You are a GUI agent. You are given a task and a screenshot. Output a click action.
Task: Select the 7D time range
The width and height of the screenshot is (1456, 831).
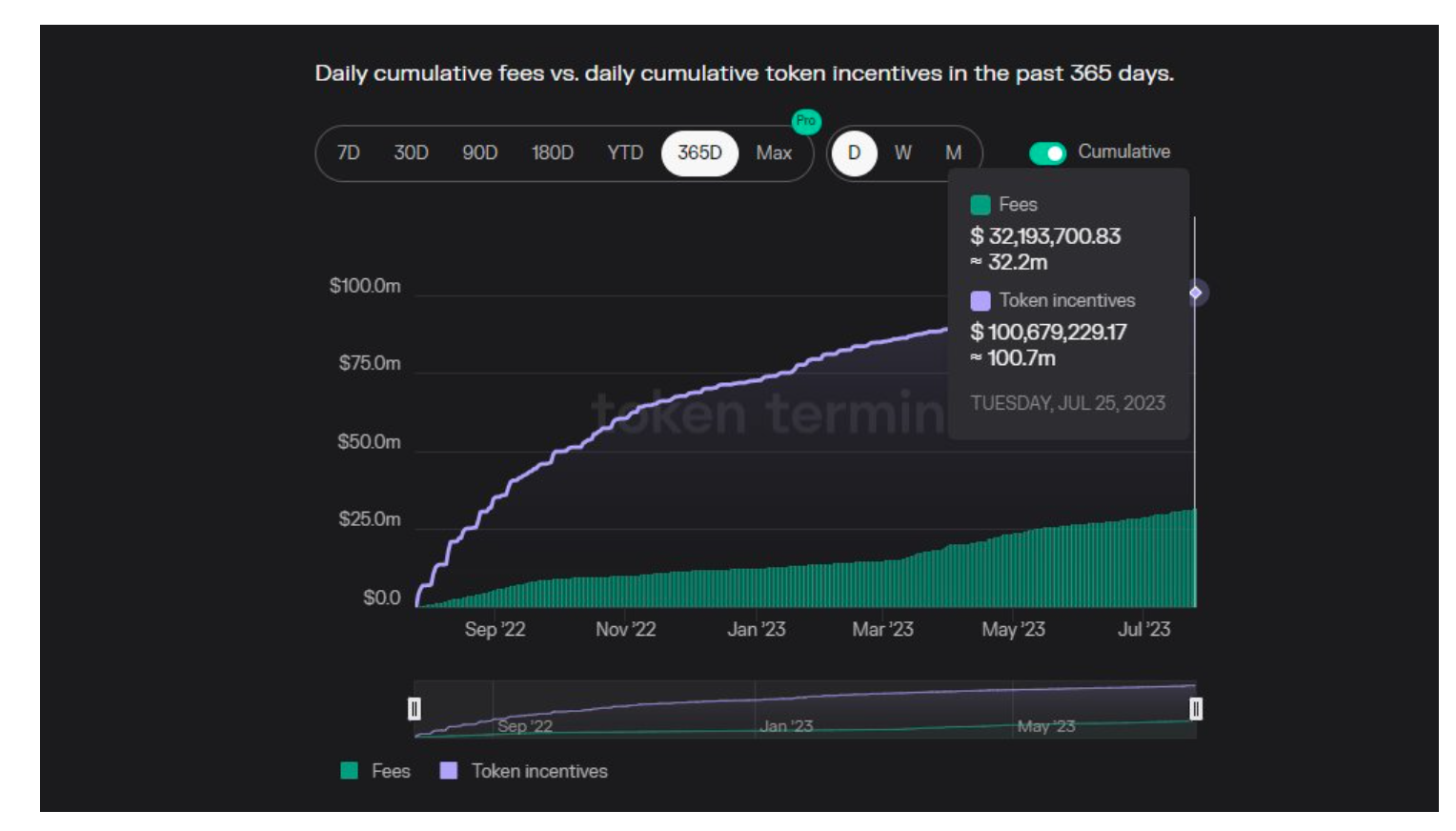(349, 152)
